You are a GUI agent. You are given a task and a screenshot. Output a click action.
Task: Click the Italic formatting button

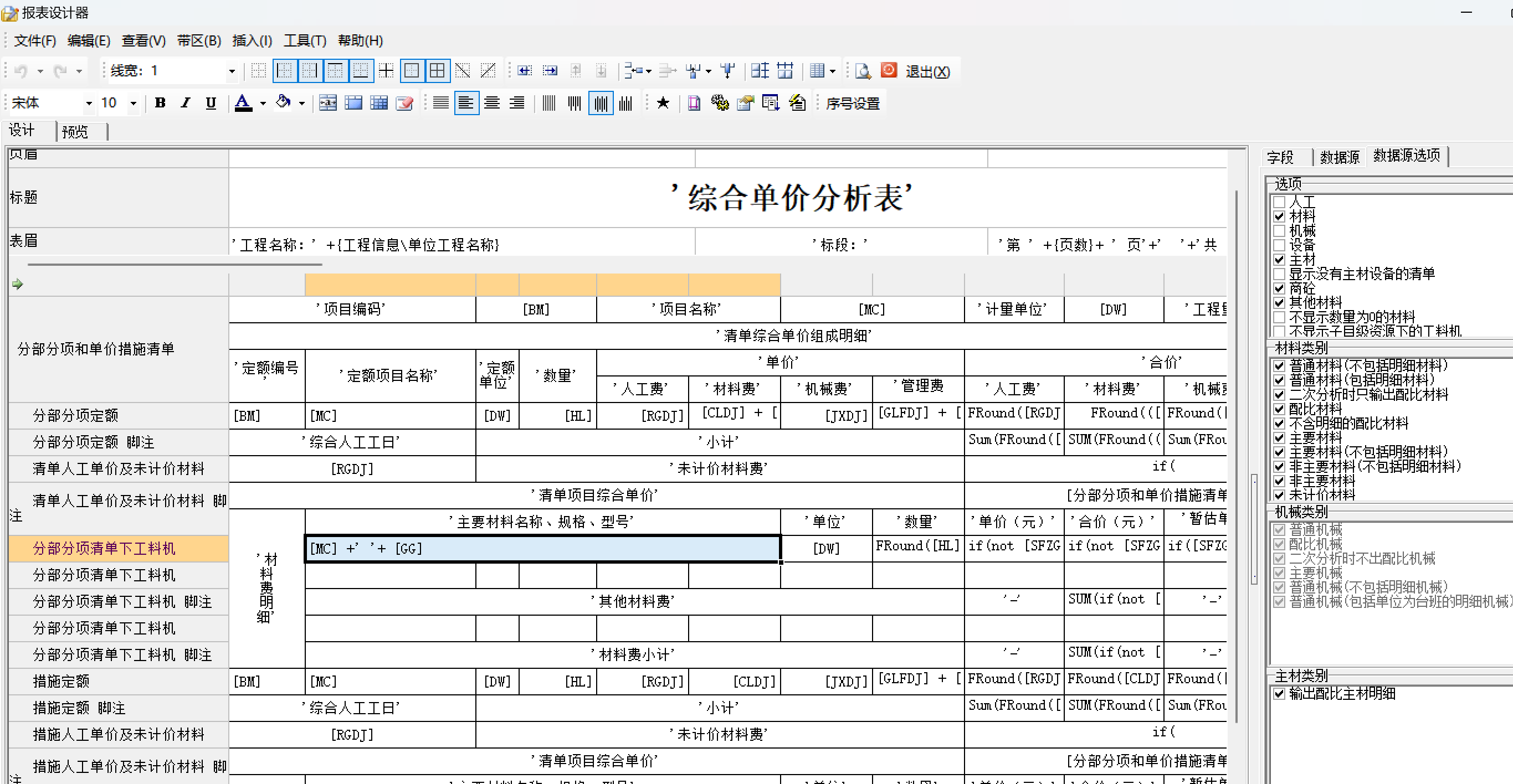coord(186,104)
